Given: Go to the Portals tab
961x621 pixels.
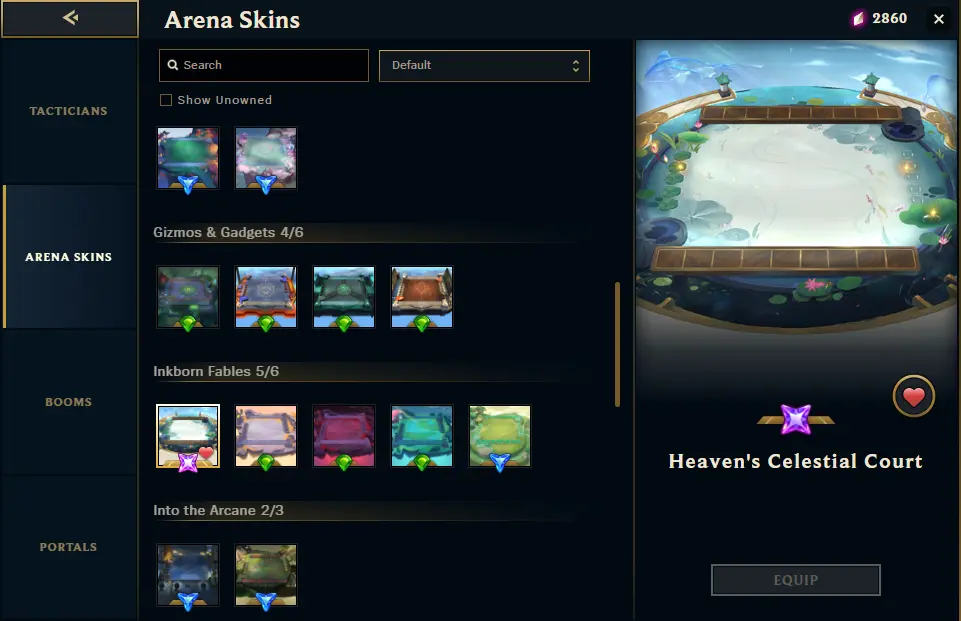Looking at the screenshot, I should click(x=69, y=547).
